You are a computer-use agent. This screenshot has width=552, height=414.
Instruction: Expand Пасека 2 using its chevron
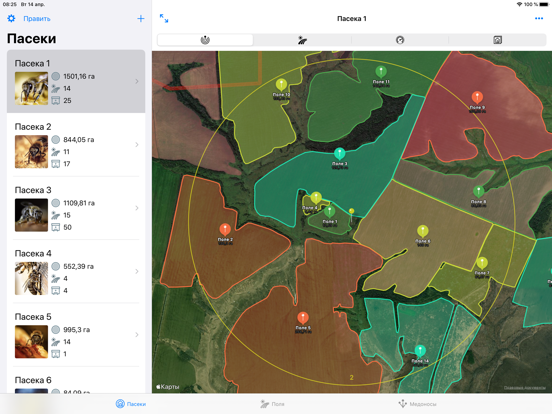click(137, 145)
